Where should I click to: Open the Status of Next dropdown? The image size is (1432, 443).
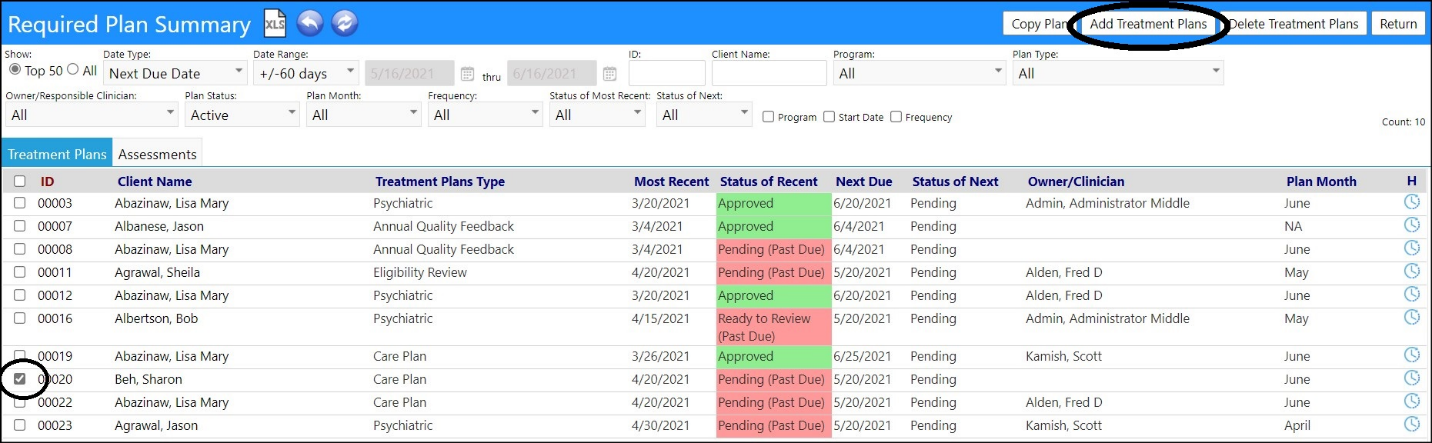point(704,115)
